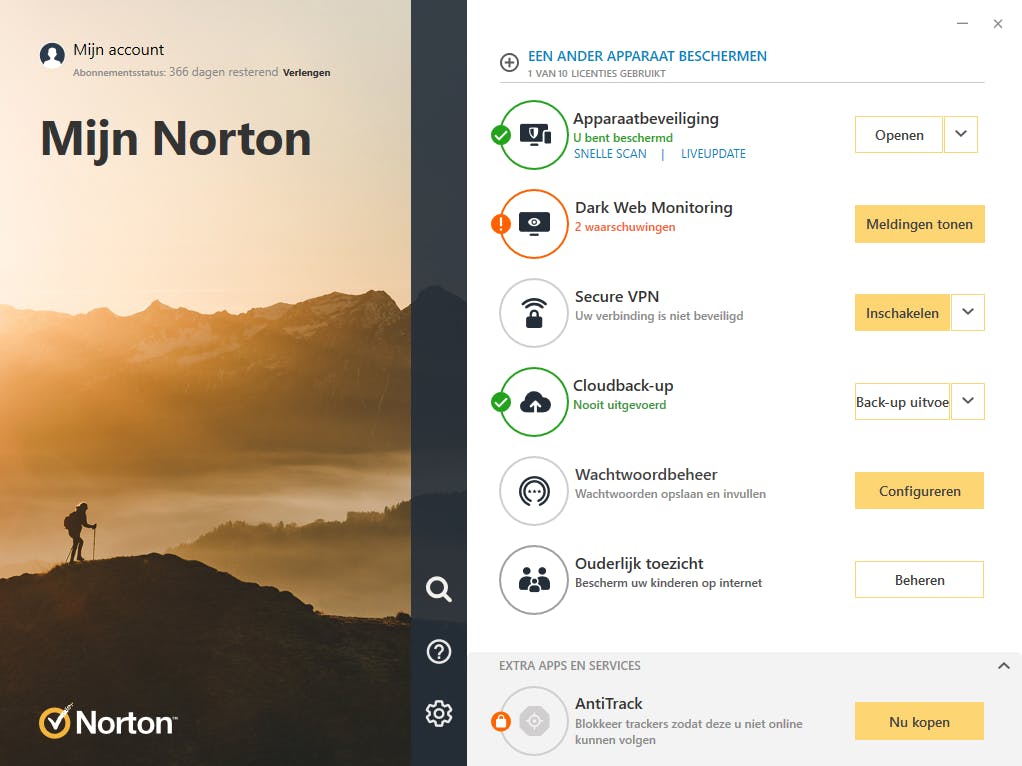Collapse the Extra apps en services section
Image resolution: width=1022 pixels, height=766 pixels.
pyautogui.click(x=1004, y=666)
